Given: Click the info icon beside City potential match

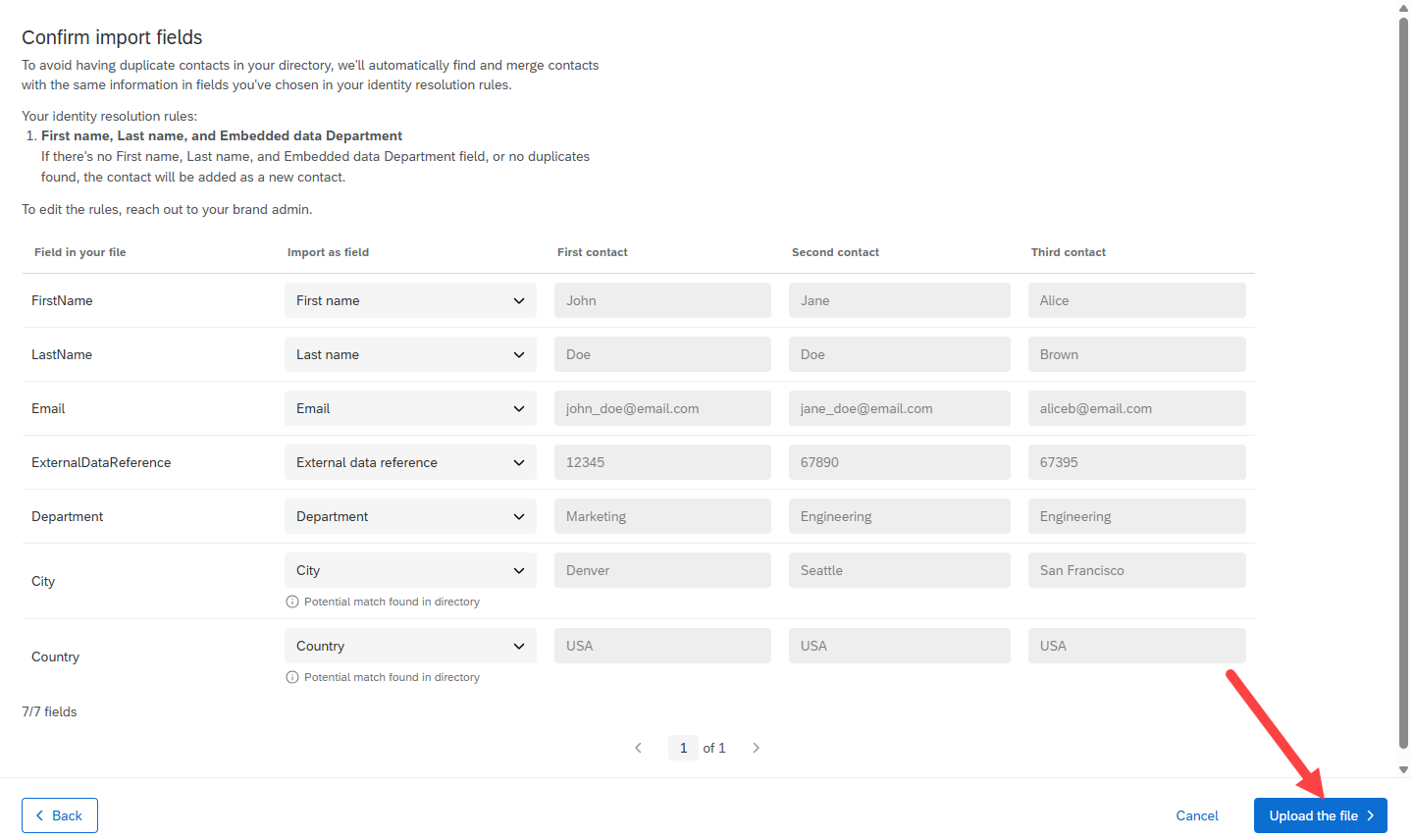Looking at the screenshot, I should tap(292, 602).
